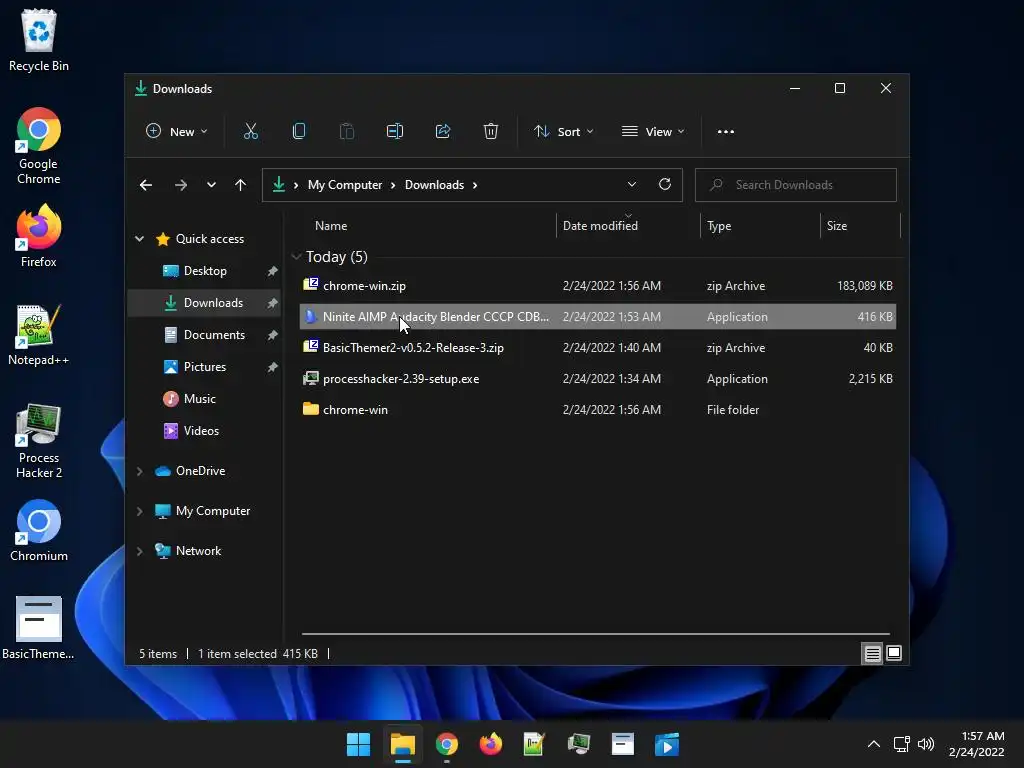
Task: Click Chrome icon on taskbar
Action: point(447,744)
